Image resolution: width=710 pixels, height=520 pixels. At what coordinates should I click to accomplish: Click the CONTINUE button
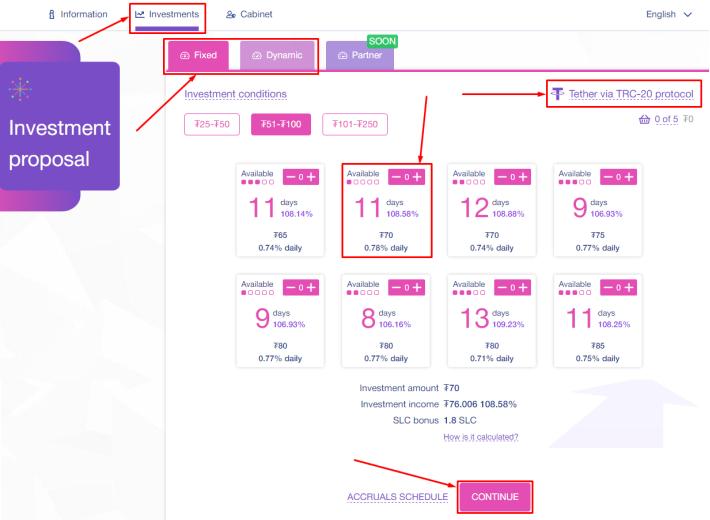(x=495, y=497)
